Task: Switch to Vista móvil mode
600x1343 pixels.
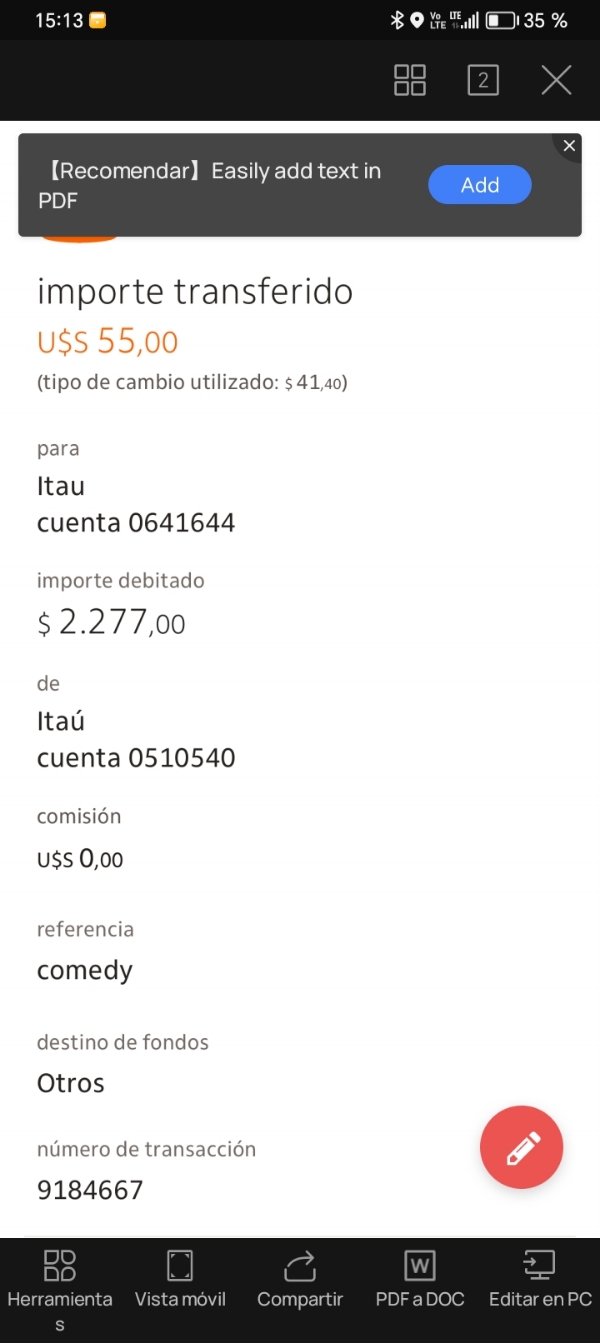Action: point(180,1280)
